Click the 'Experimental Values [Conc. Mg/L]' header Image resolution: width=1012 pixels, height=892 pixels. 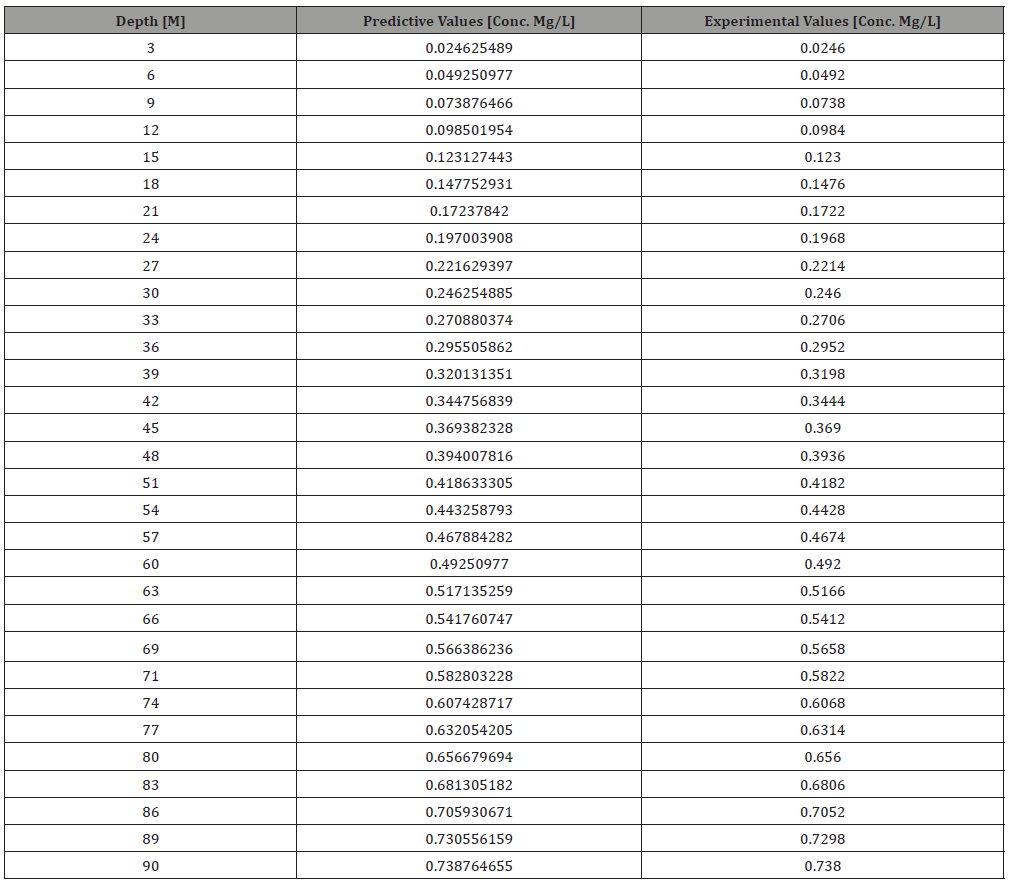coord(823,21)
